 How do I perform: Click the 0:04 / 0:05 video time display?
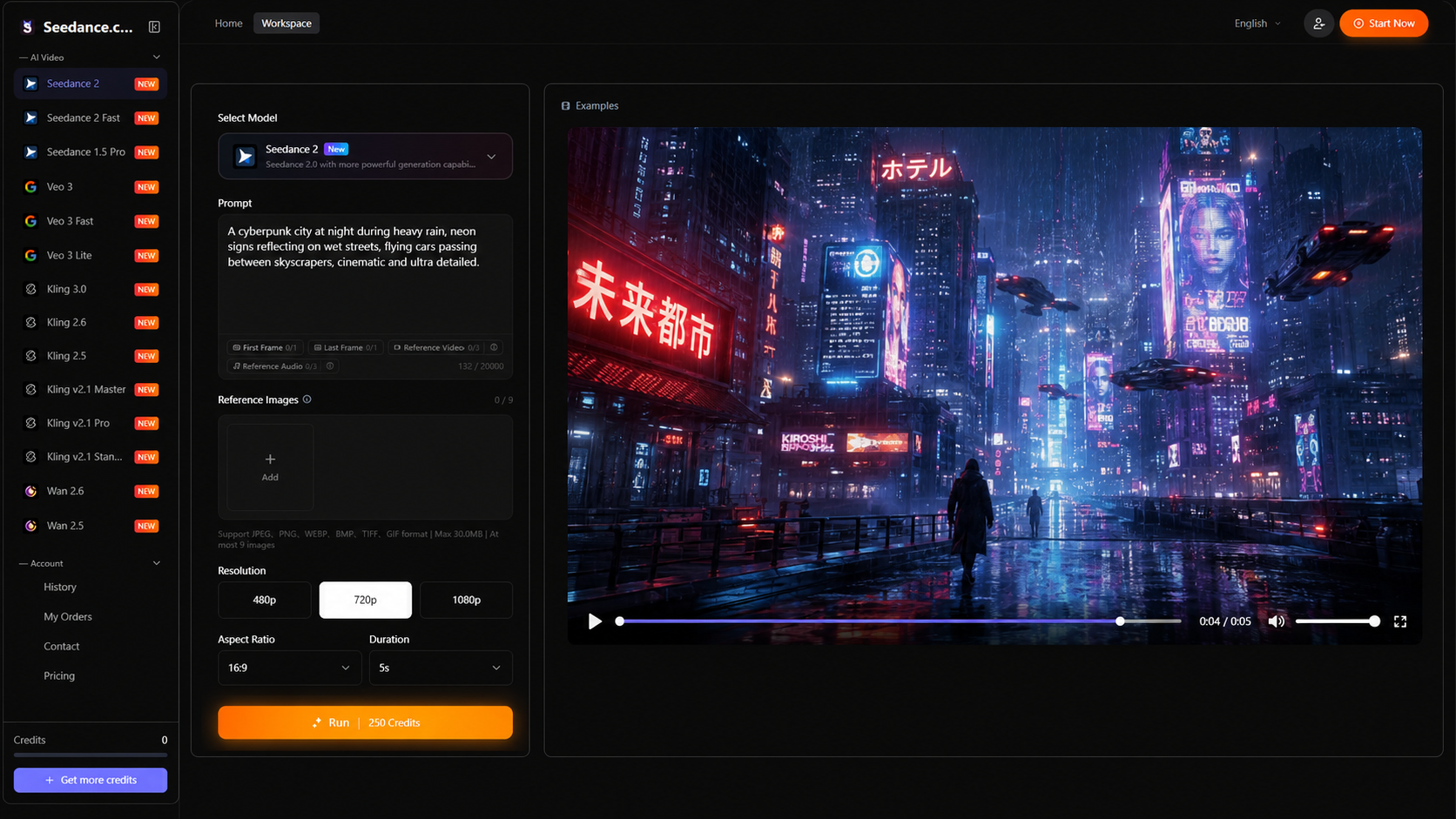(x=1224, y=621)
